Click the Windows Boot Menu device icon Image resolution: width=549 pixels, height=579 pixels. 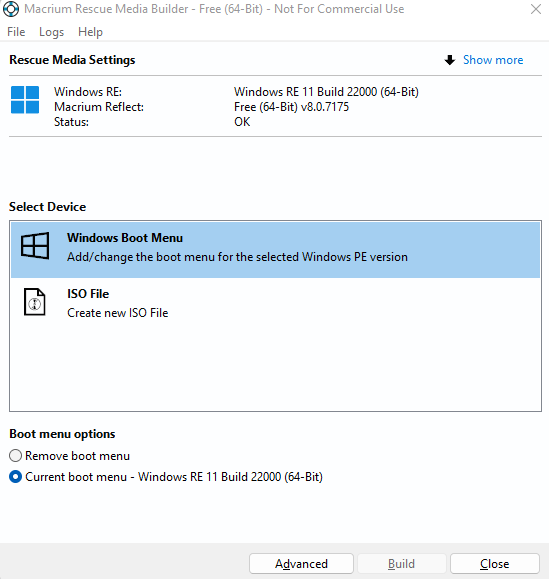pos(35,246)
